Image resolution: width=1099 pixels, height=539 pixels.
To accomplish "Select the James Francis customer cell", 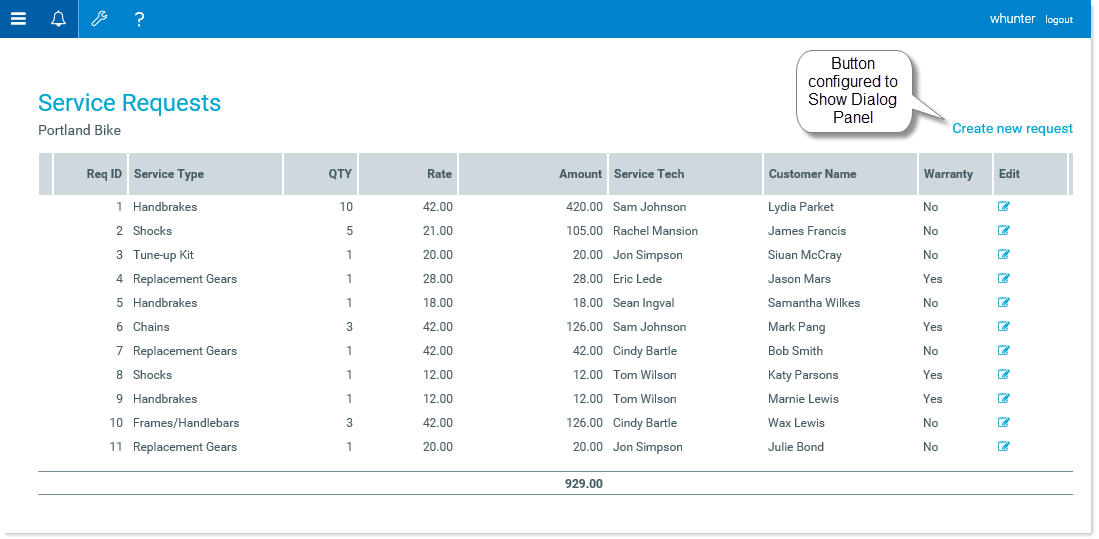I will pyautogui.click(x=807, y=231).
